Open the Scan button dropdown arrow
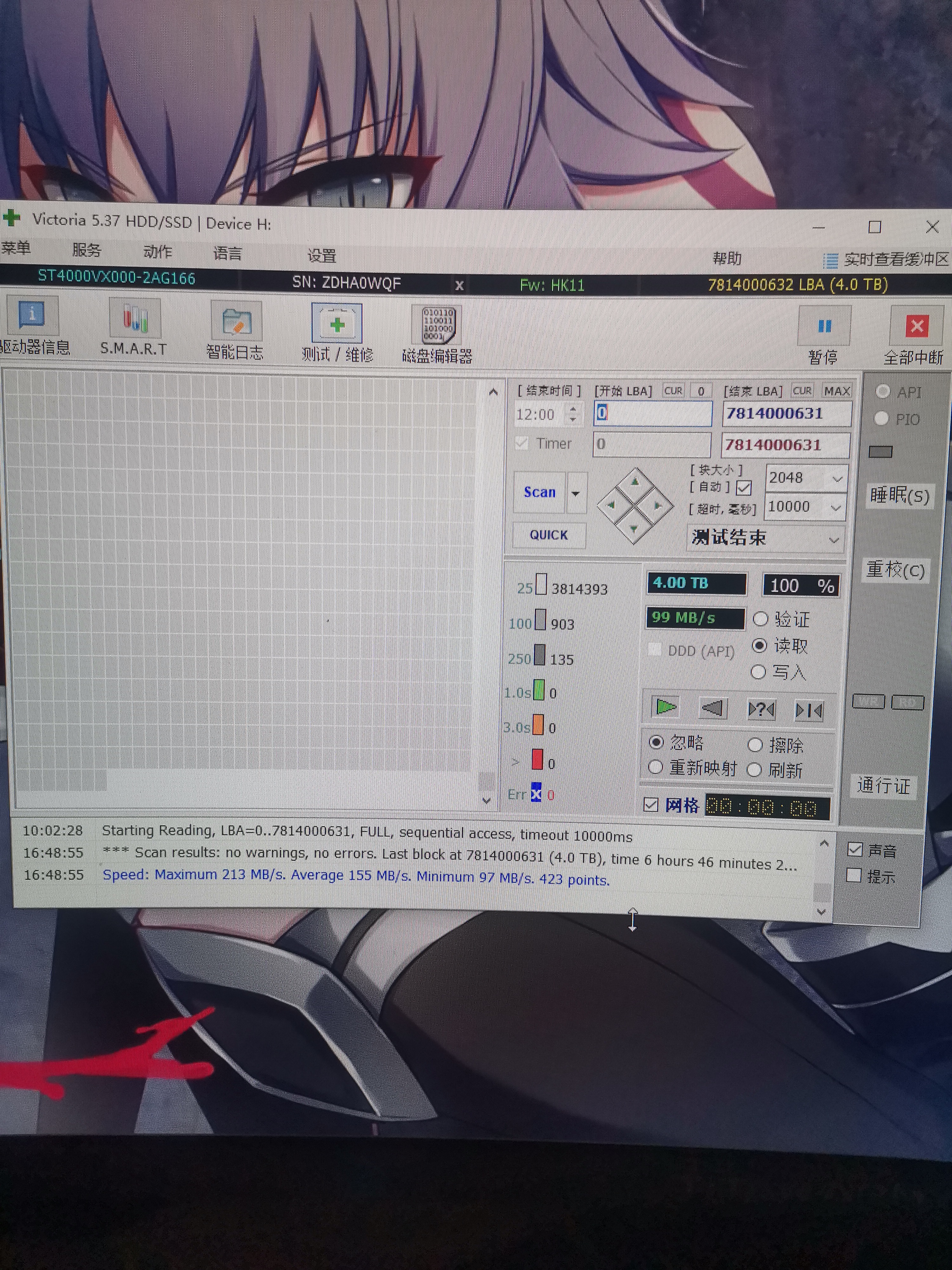952x1270 pixels. click(x=576, y=493)
